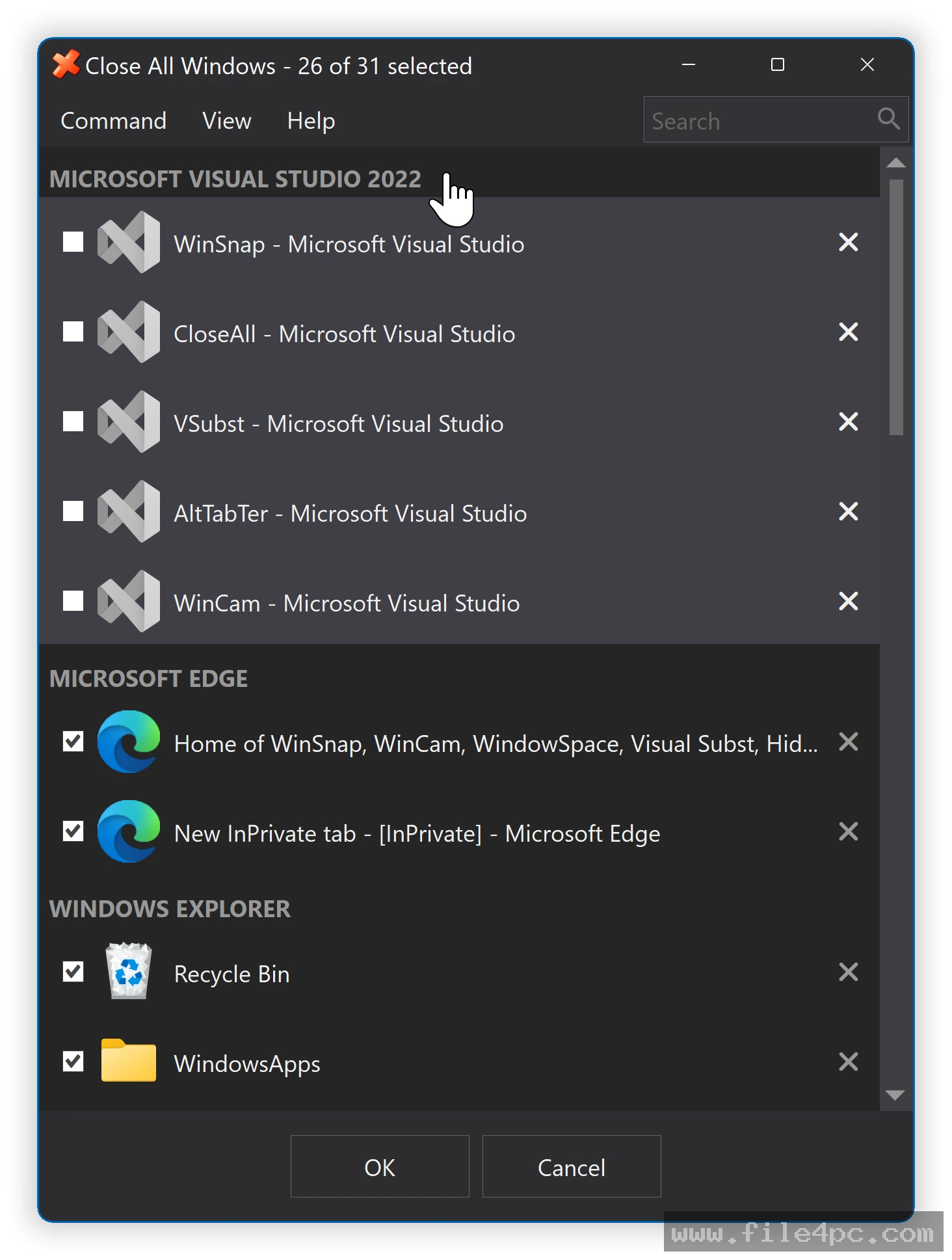
Task: Close the VSubst Visual Studio window with X
Action: 849,422
